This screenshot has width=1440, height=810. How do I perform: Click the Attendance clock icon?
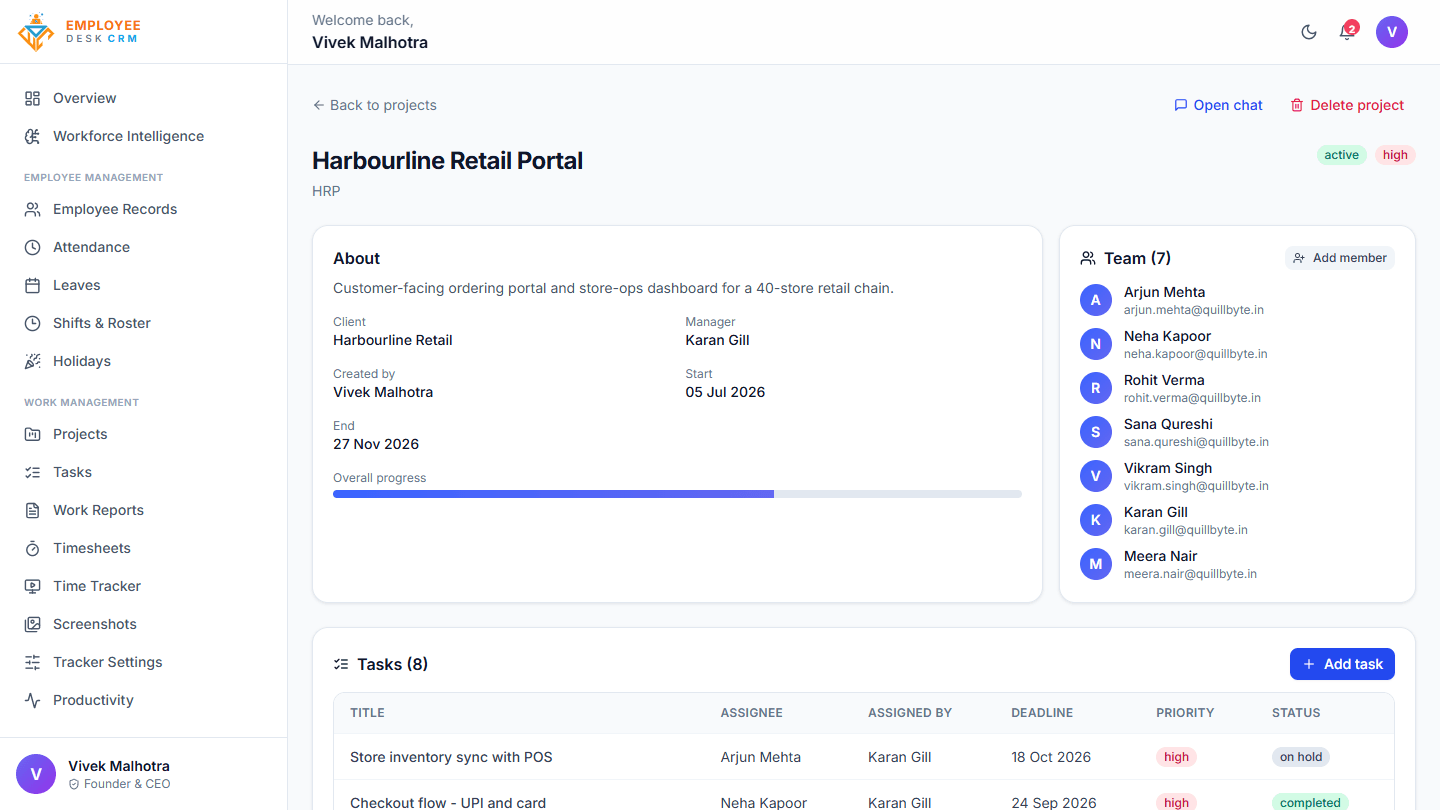(33, 247)
